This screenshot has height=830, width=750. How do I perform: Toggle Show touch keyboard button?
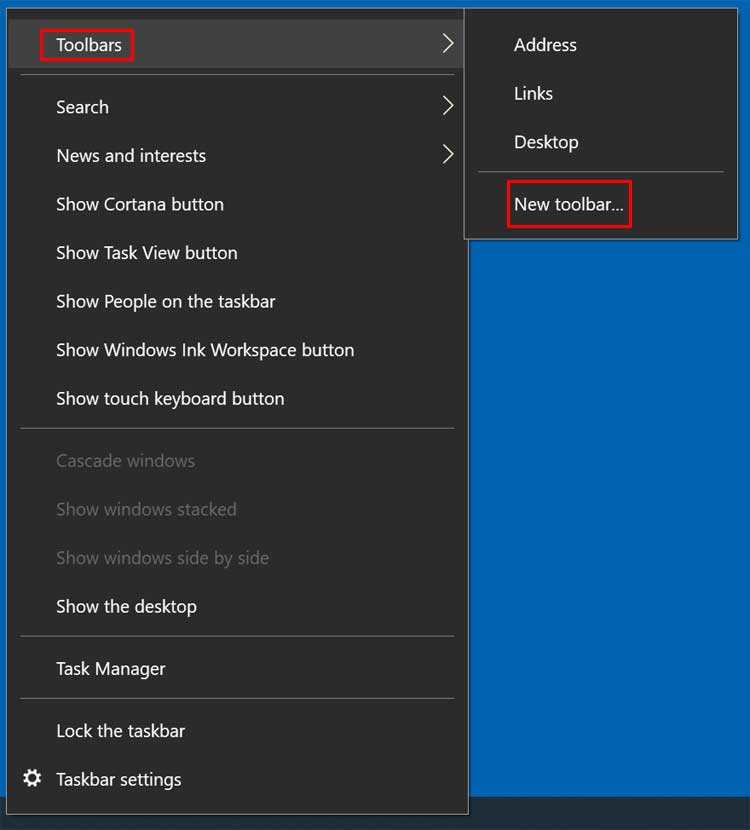tap(236, 399)
